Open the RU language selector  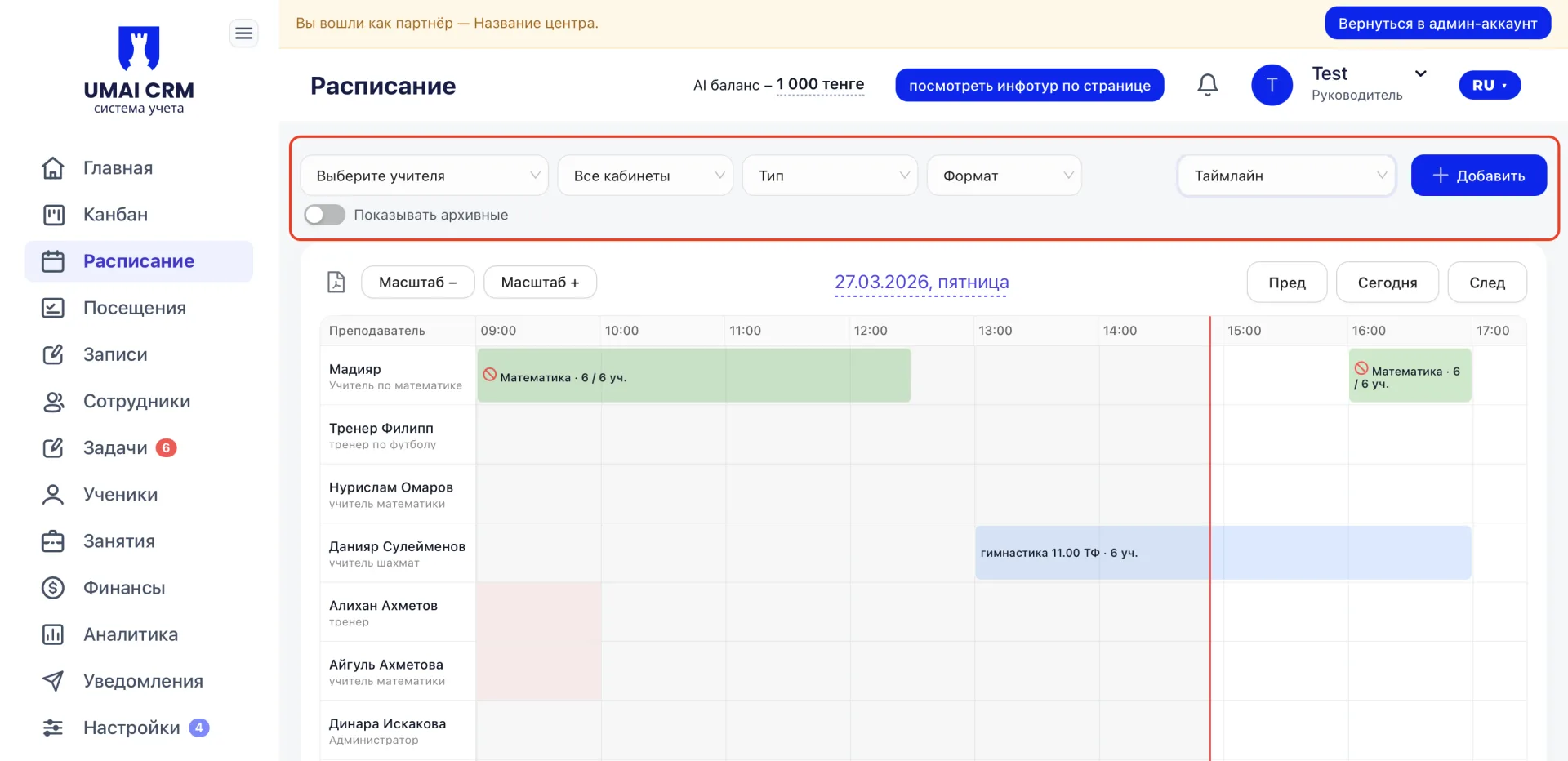(1490, 85)
